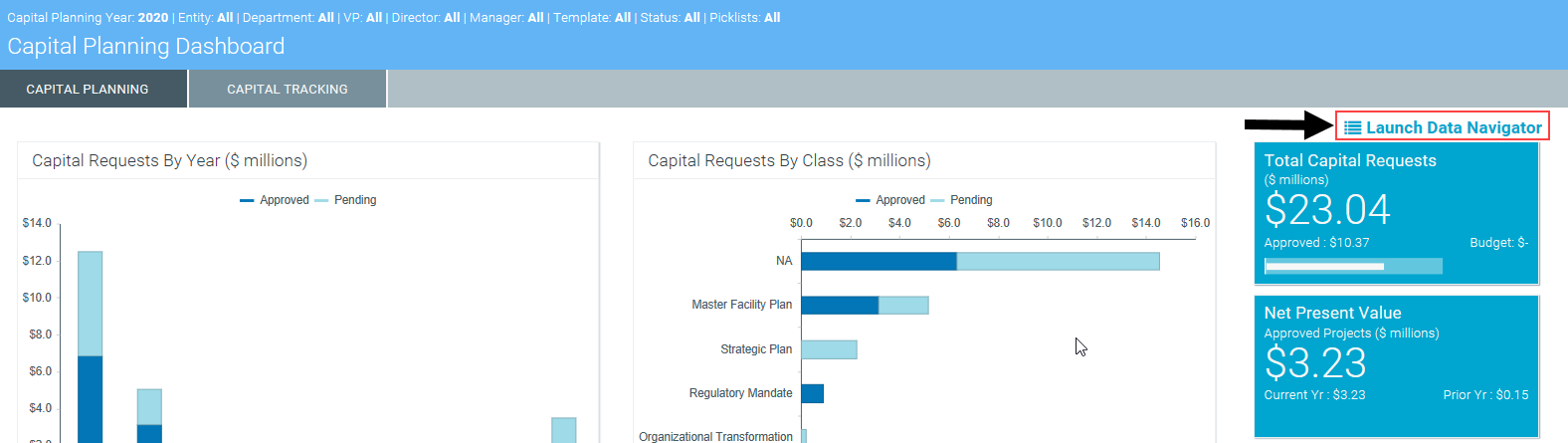Open the Total Capital Requests tile
Screen dimensions: 1568x443
click(x=1397, y=213)
